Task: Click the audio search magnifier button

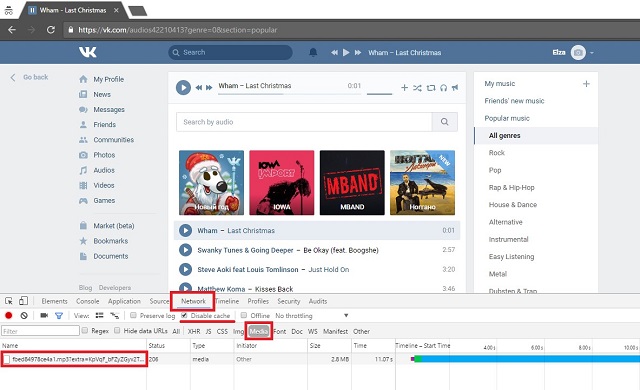Action: coord(444,122)
